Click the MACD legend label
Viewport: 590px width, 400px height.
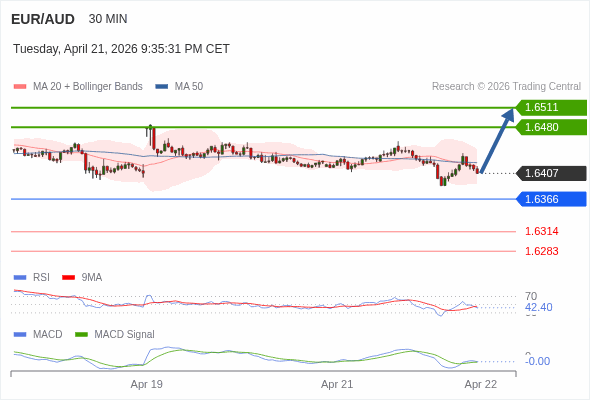48,335
